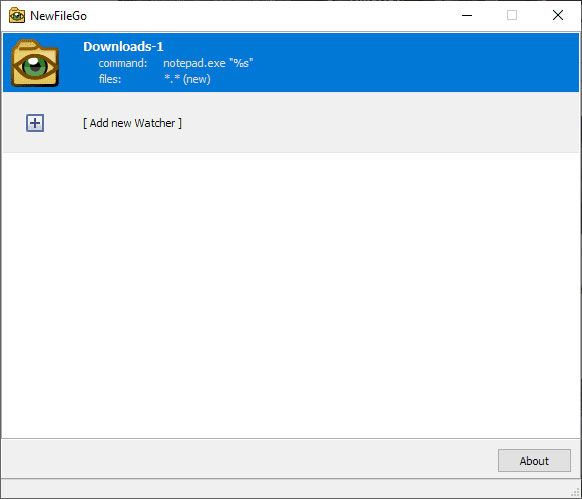
Task: Choose the [ Add new Watcher ] entry
Action: (x=133, y=123)
